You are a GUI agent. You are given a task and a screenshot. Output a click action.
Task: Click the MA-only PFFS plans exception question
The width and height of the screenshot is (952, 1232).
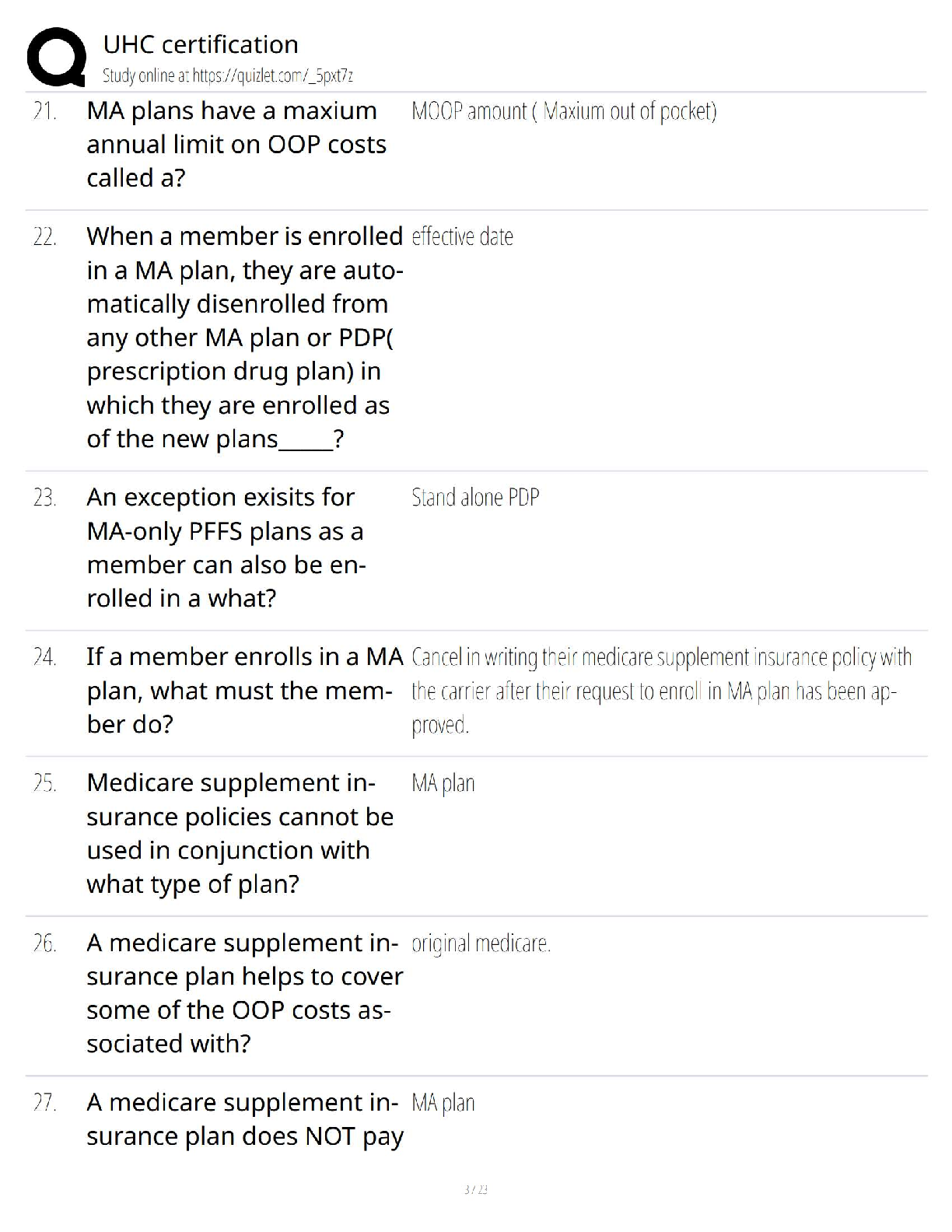click(x=226, y=548)
